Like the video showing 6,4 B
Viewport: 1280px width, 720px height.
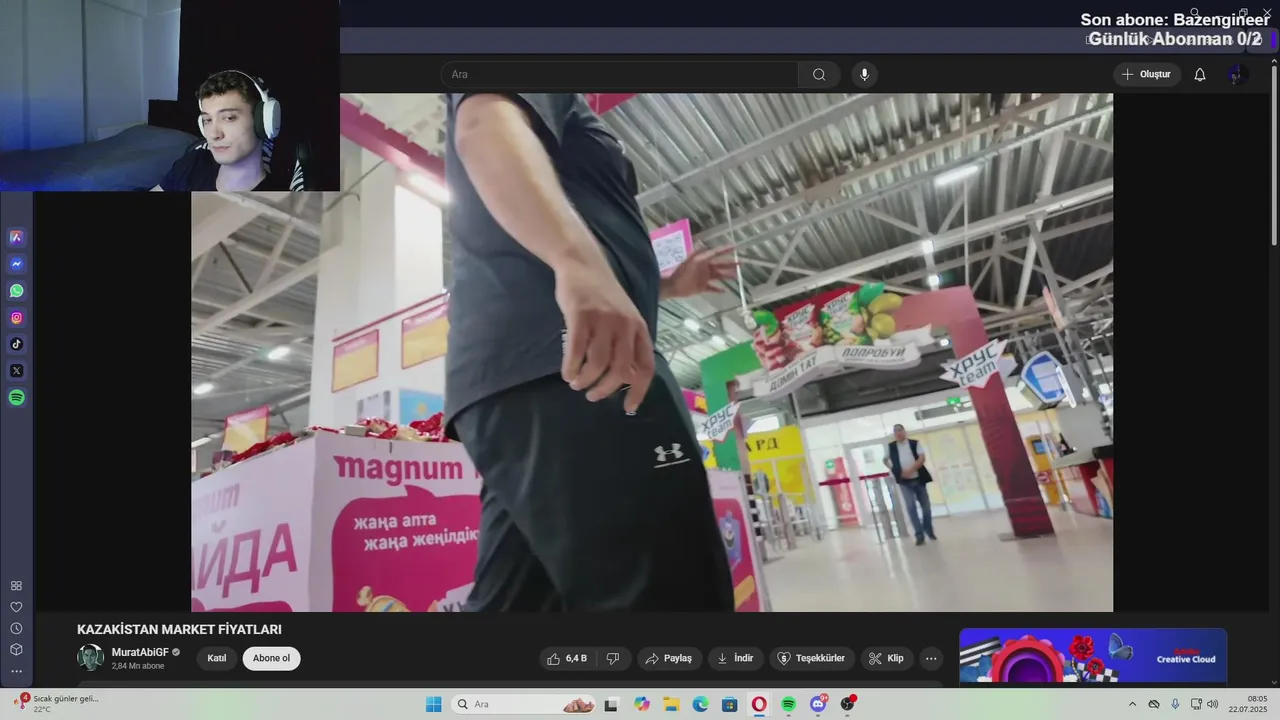click(x=567, y=658)
